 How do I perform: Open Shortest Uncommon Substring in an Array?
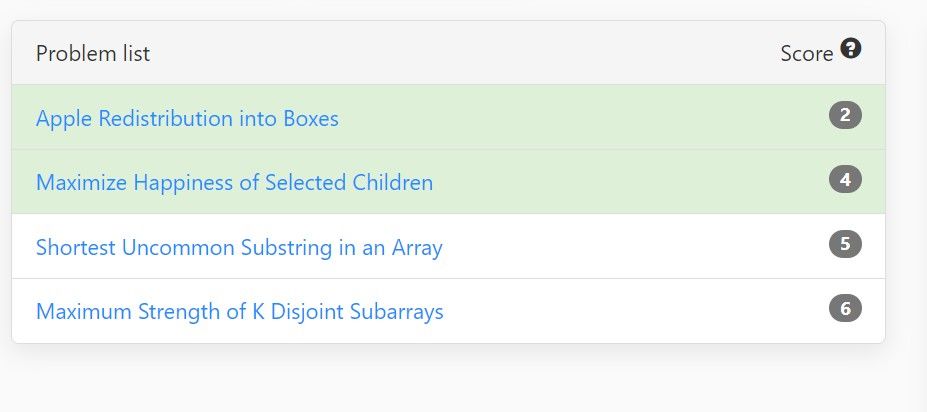[x=239, y=247]
